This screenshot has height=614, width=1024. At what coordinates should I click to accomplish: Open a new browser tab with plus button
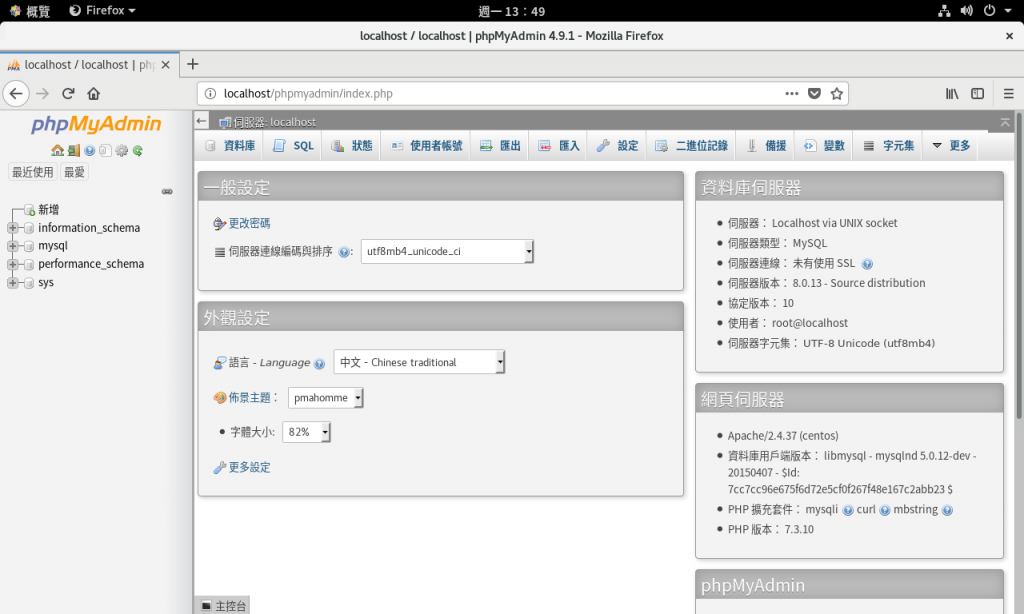click(192, 64)
